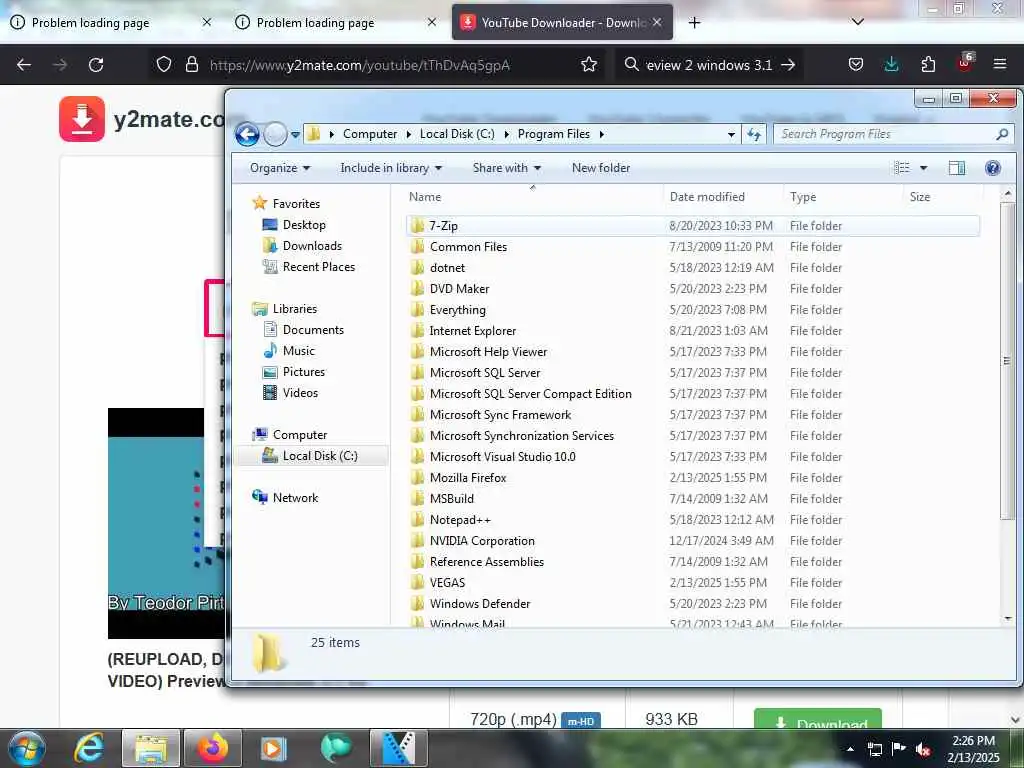Click the Explorer vertical scrollbar thumb
Image resolution: width=1024 pixels, height=768 pixels.
click(x=1007, y=361)
